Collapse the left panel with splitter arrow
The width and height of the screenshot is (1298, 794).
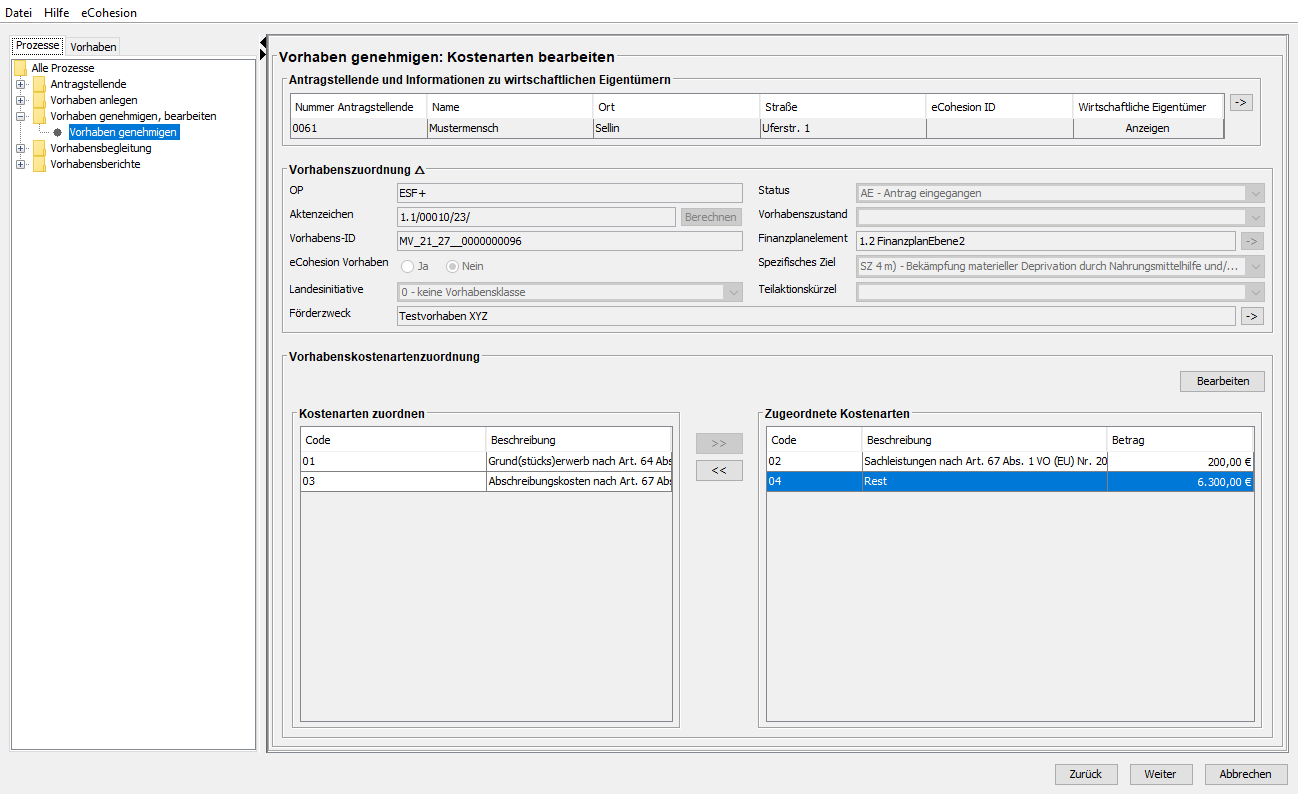(x=263, y=41)
